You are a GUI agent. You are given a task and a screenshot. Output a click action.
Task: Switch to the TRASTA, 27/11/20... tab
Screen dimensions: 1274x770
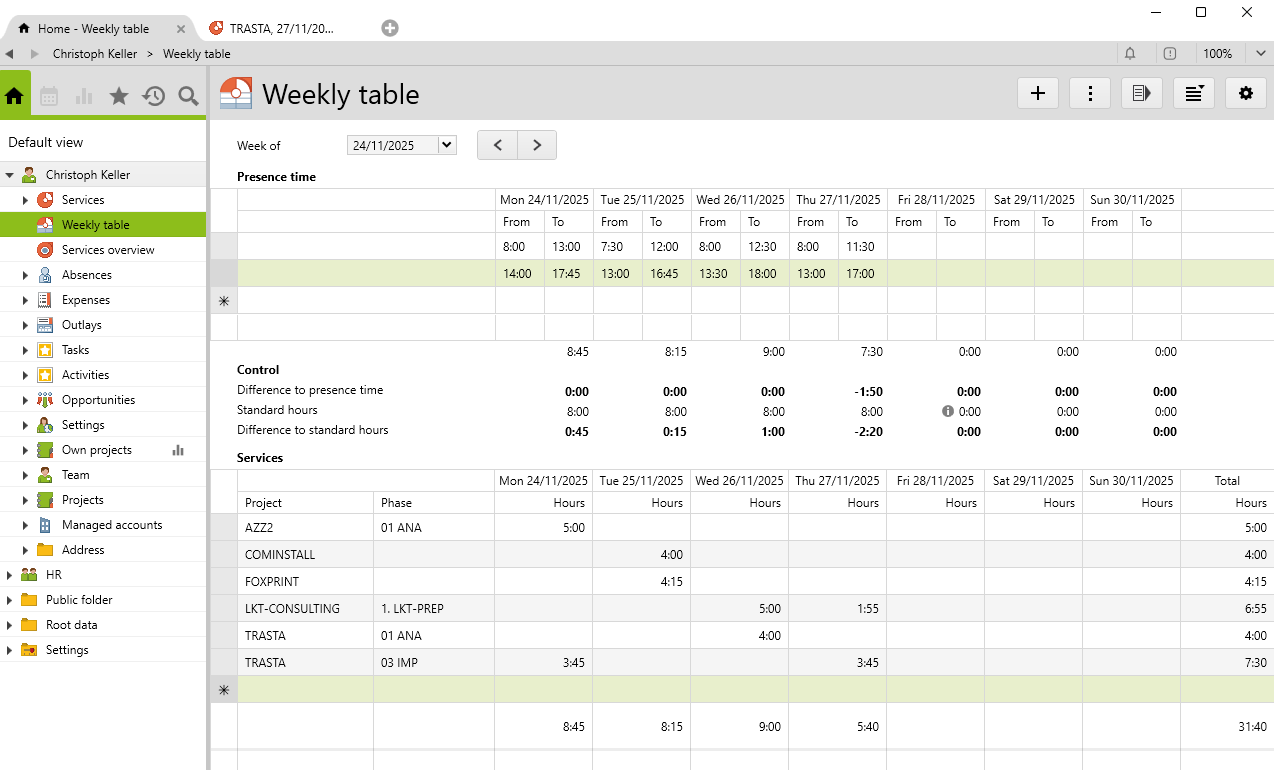tap(281, 29)
